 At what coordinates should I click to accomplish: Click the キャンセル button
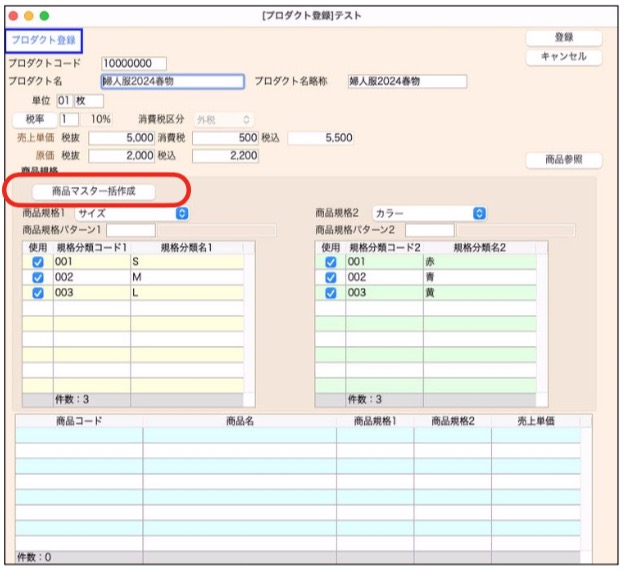tap(564, 57)
